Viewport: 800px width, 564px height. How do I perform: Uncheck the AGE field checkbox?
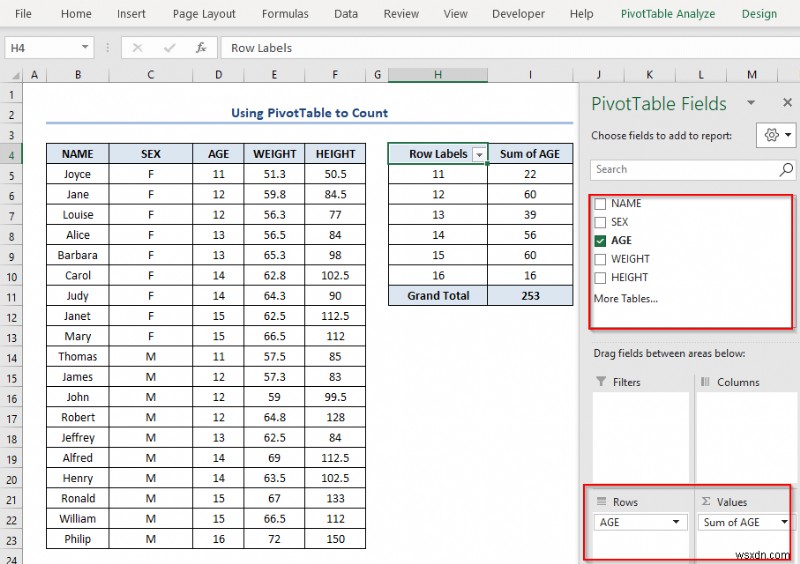tap(600, 240)
